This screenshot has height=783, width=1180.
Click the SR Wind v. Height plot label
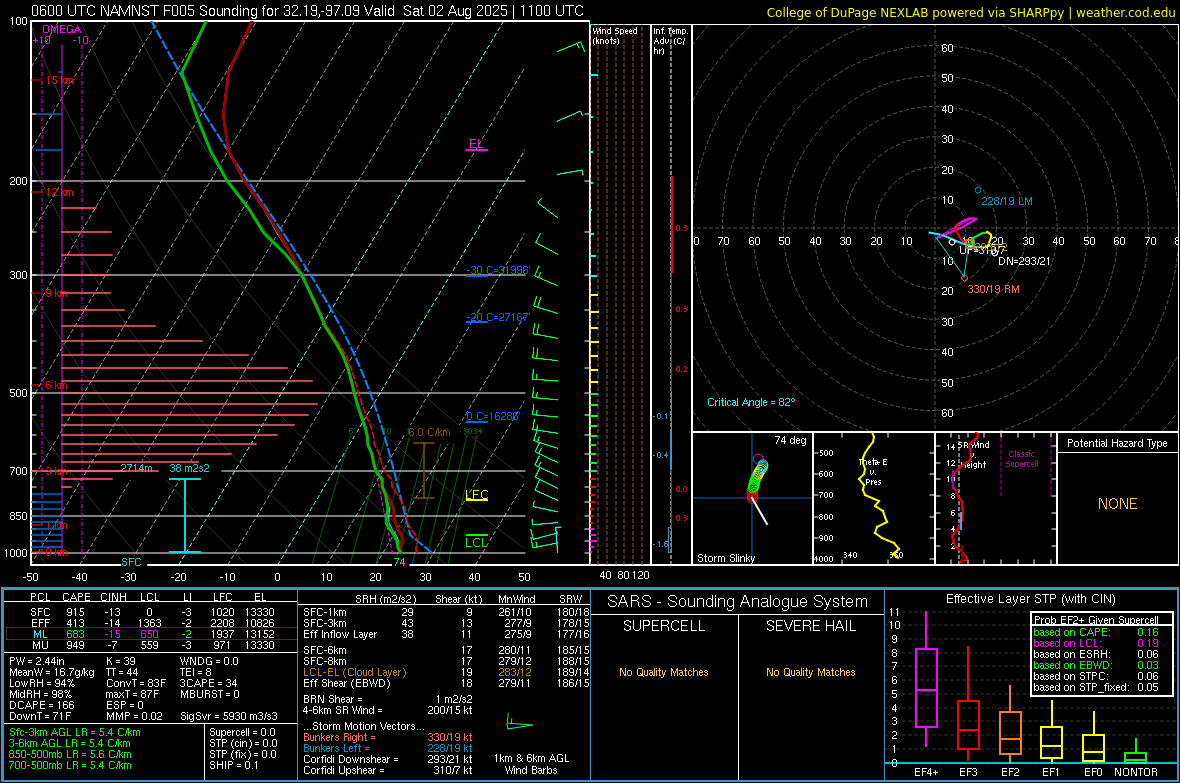coord(975,455)
